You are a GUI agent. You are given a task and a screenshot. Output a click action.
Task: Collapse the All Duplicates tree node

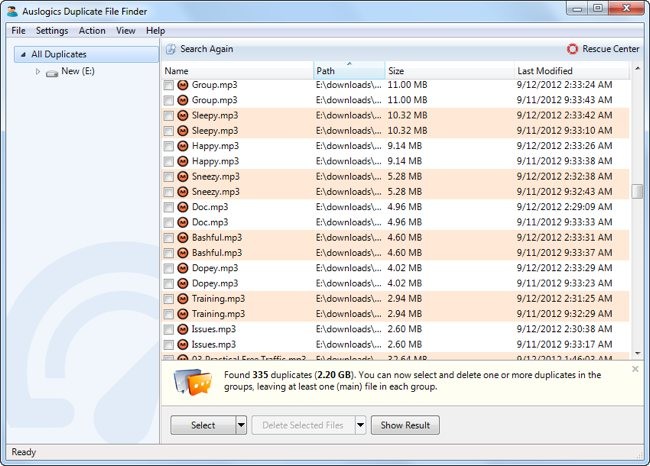point(23,54)
